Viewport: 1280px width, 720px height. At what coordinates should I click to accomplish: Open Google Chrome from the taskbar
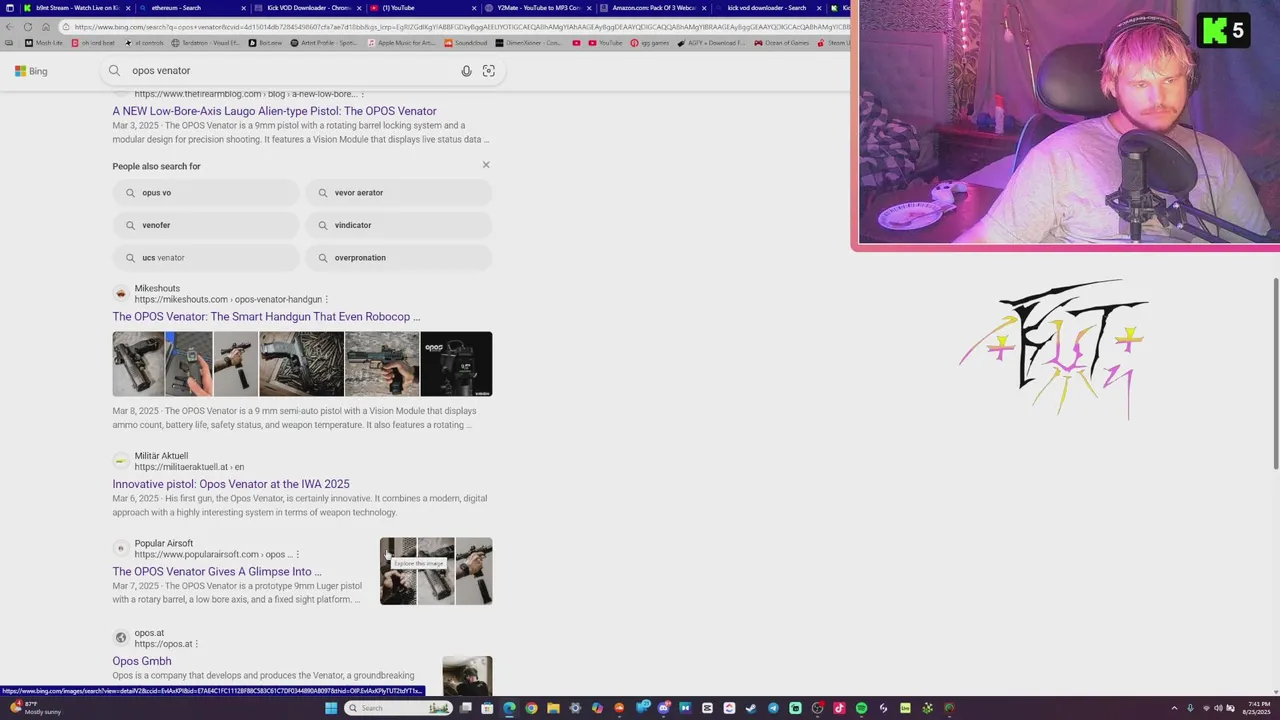tap(531, 708)
